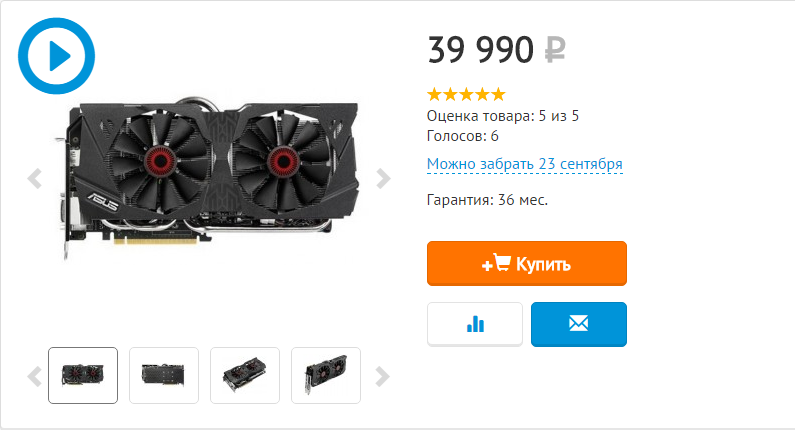
Task: Select the fourth side-view thumbnail
Action: pos(326,375)
